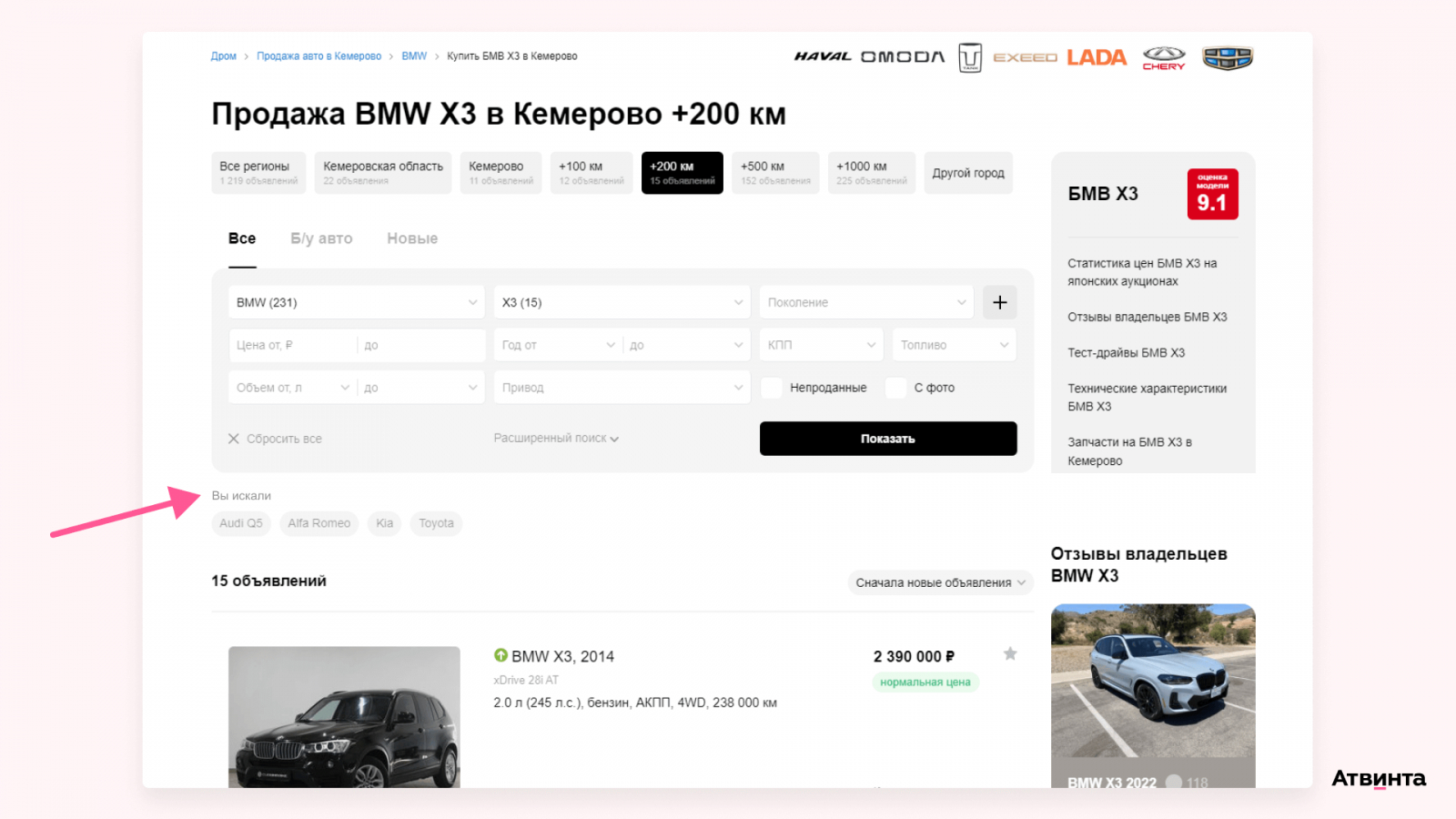Open the Топливо dropdown
Image resolution: width=1456 pixels, height=819 pixels.
[x=954, y=345]
